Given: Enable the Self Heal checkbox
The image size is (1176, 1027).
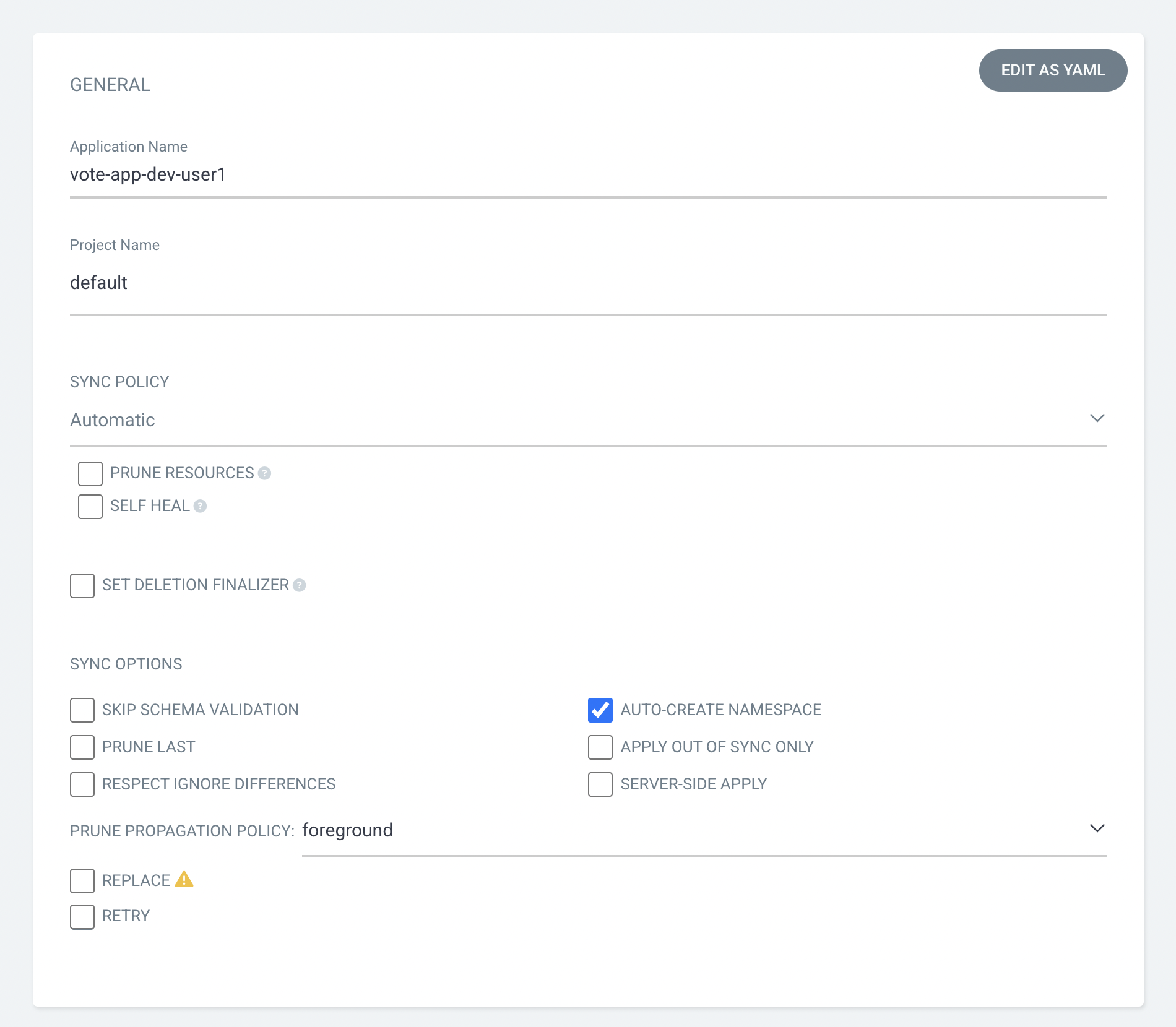Looking at the screenshot, I should (90, 506).
